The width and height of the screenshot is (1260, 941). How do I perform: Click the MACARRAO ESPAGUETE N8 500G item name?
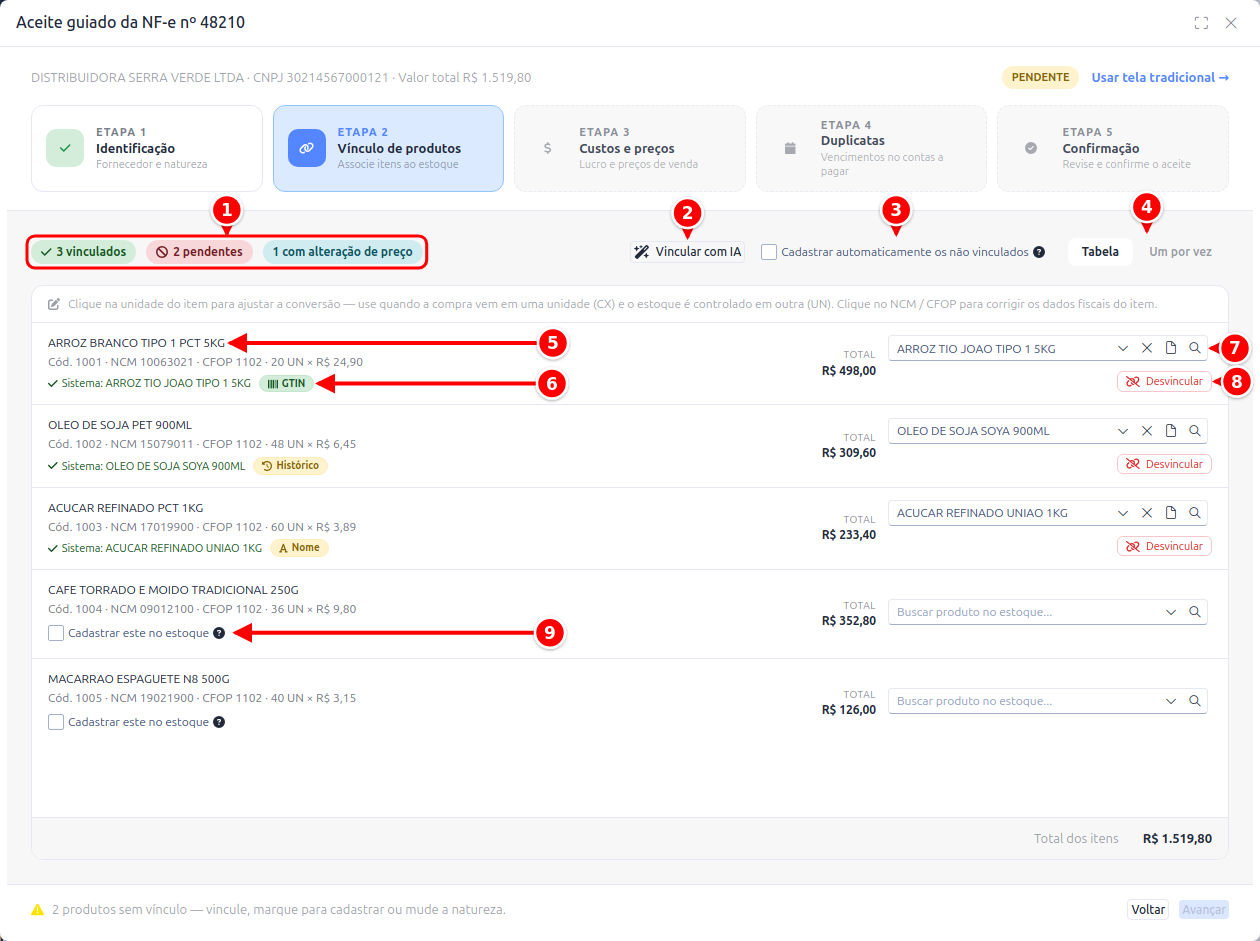pyautogui.click(x=139, y=679)
